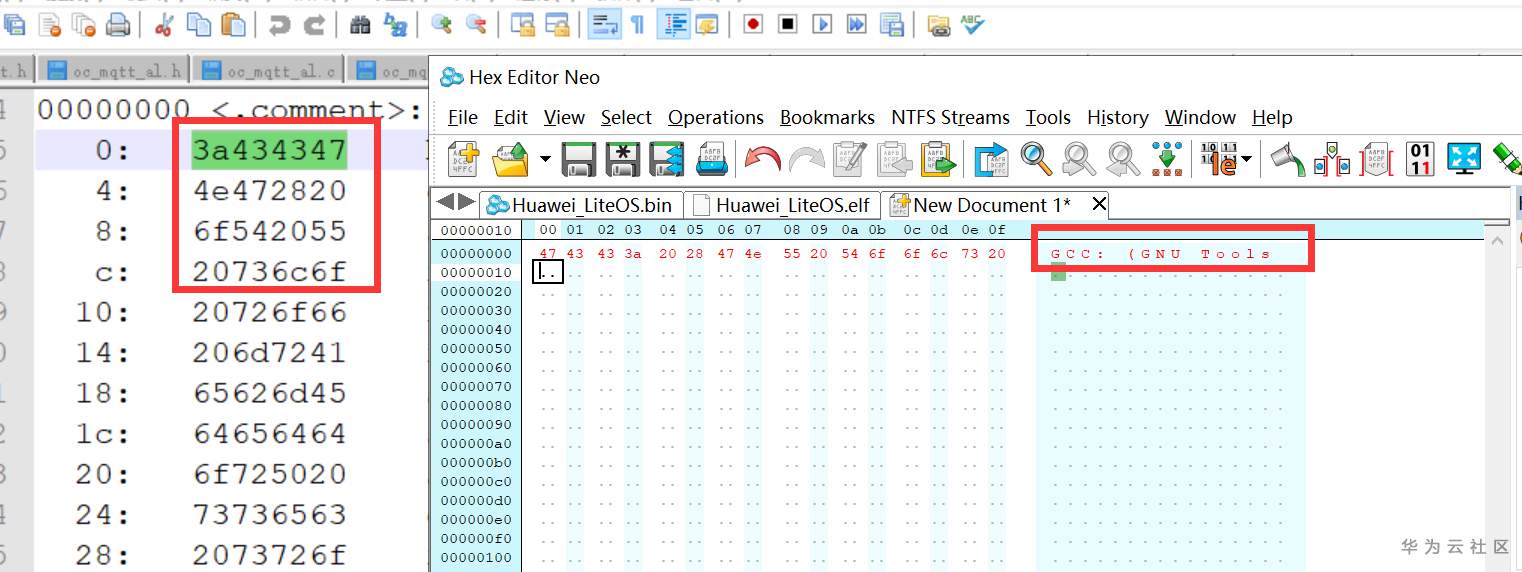This screenshot has height=572, width=1522.
Task: Zoom in with the green-plus magnifier icon
Action: click(x=442, y=24)
